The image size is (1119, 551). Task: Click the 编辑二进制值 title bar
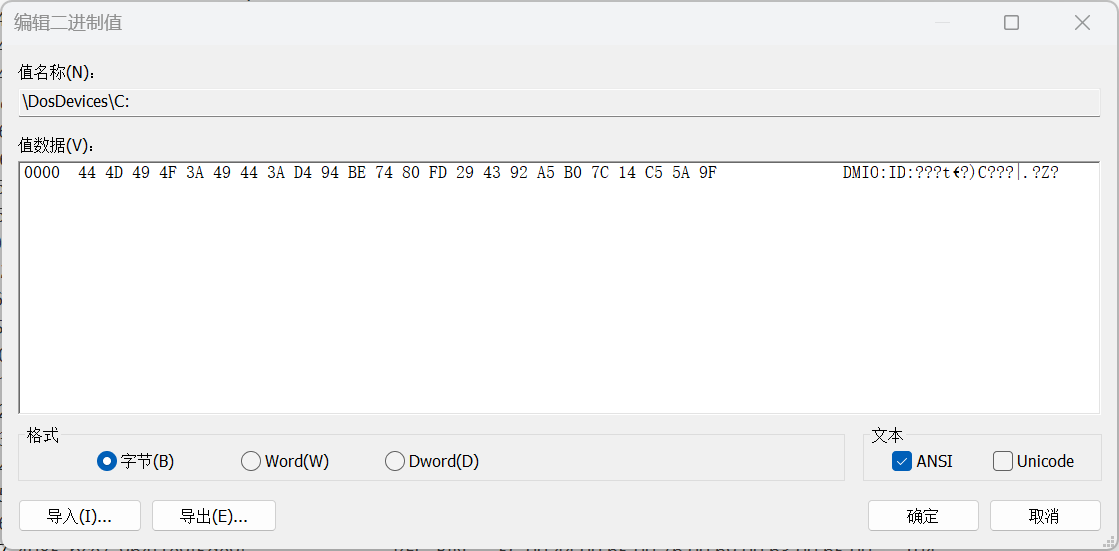point(400,22)
